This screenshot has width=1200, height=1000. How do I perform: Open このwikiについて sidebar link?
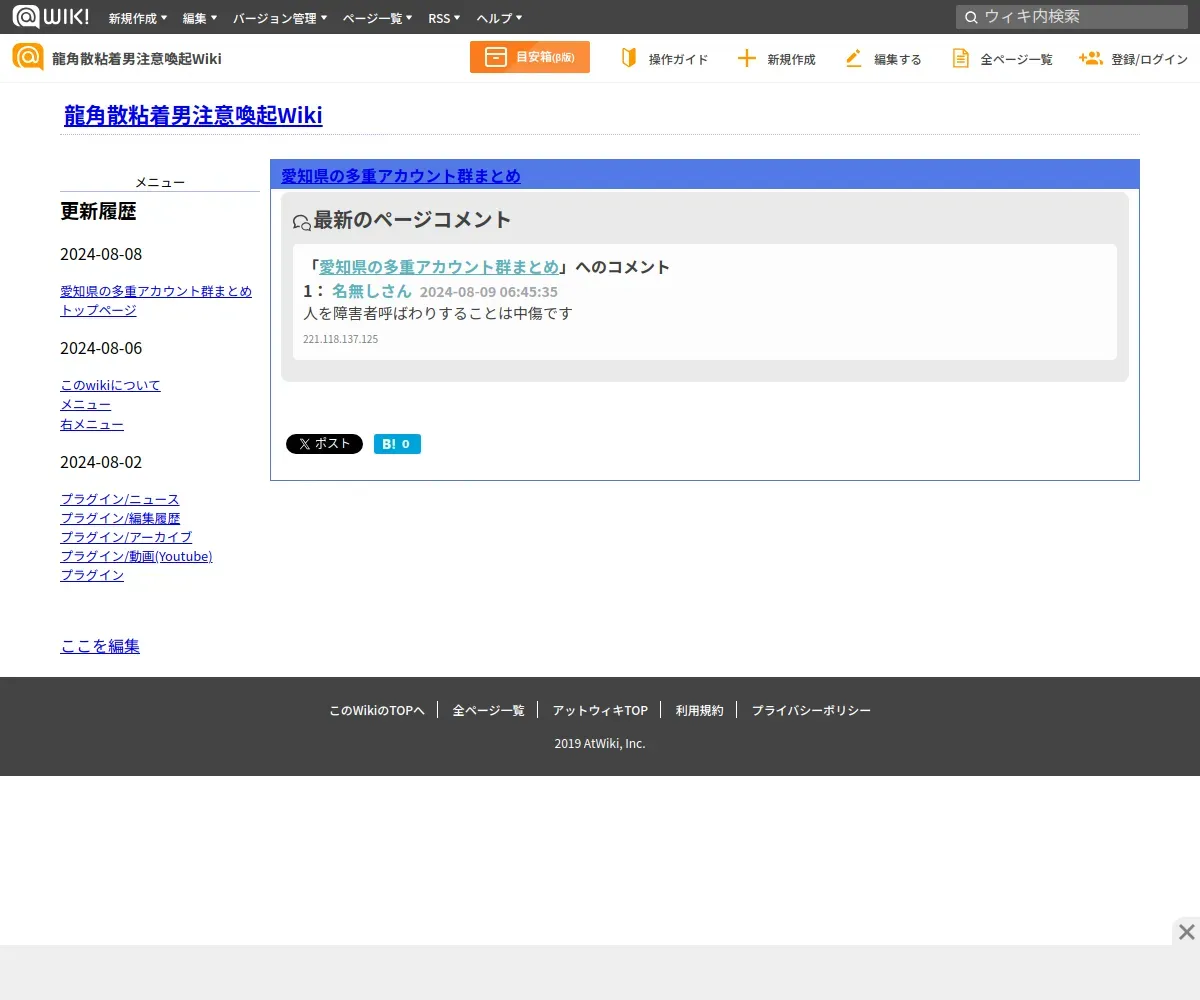tap(110, 385)
